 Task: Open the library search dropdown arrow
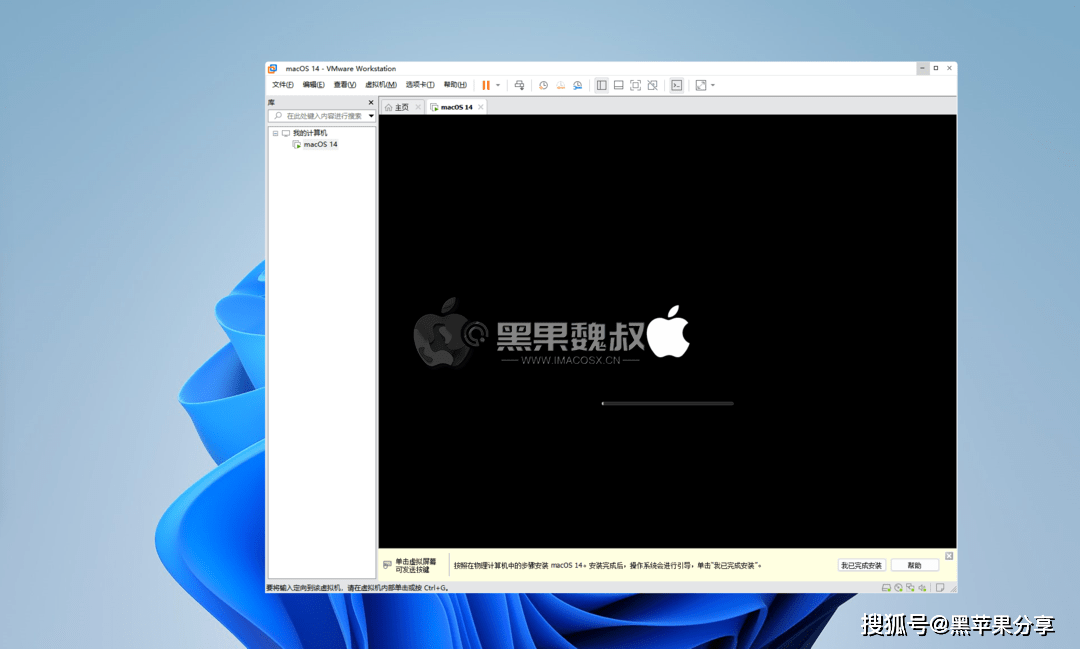[x=371, y=116]
